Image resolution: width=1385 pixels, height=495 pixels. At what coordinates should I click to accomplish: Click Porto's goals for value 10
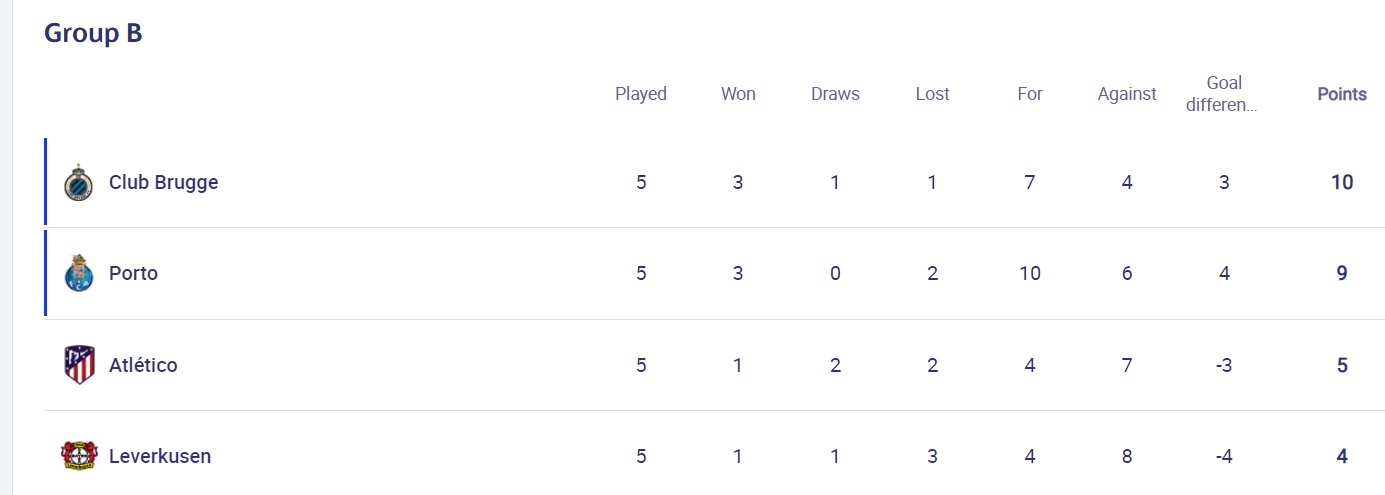click(x=1029, y=273)
